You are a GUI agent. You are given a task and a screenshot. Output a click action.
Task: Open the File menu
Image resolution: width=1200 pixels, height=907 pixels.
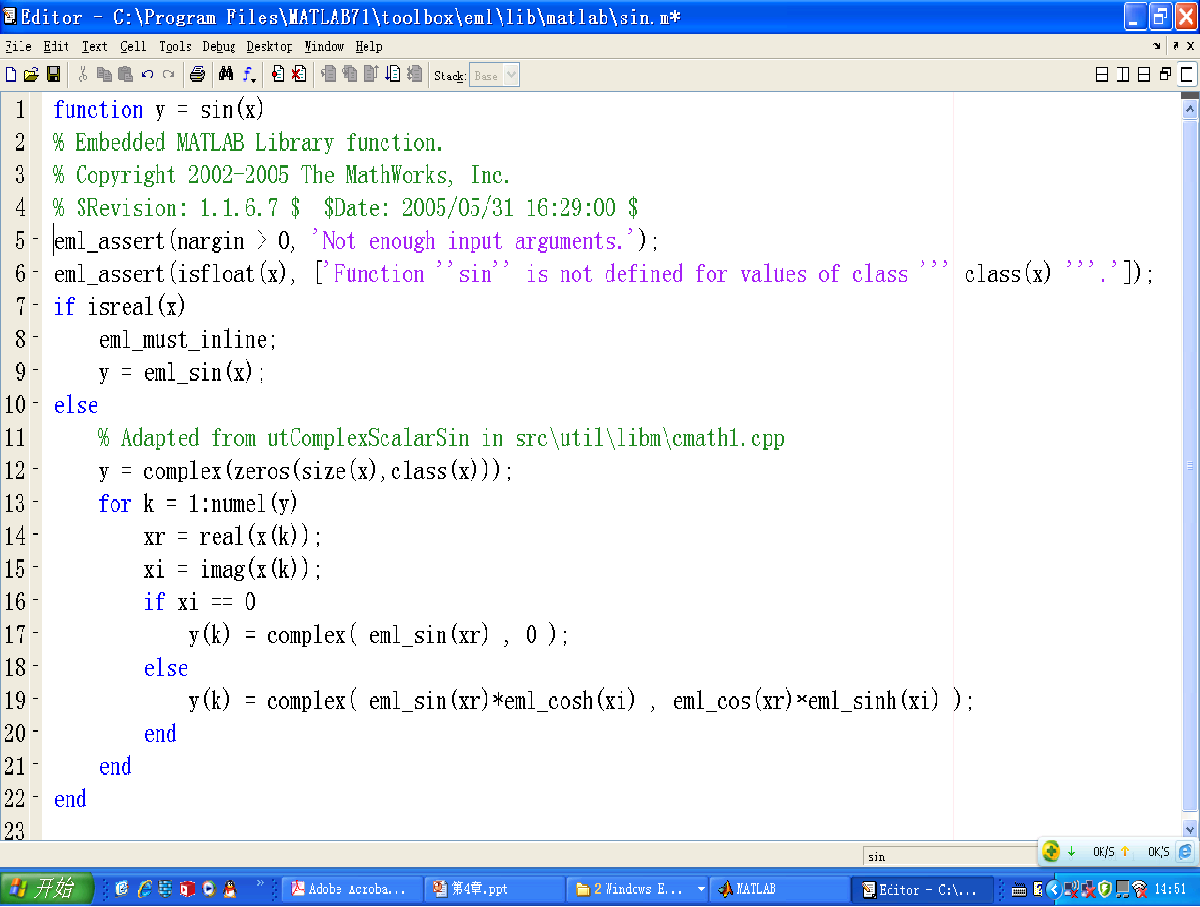[x=18, y=46]
